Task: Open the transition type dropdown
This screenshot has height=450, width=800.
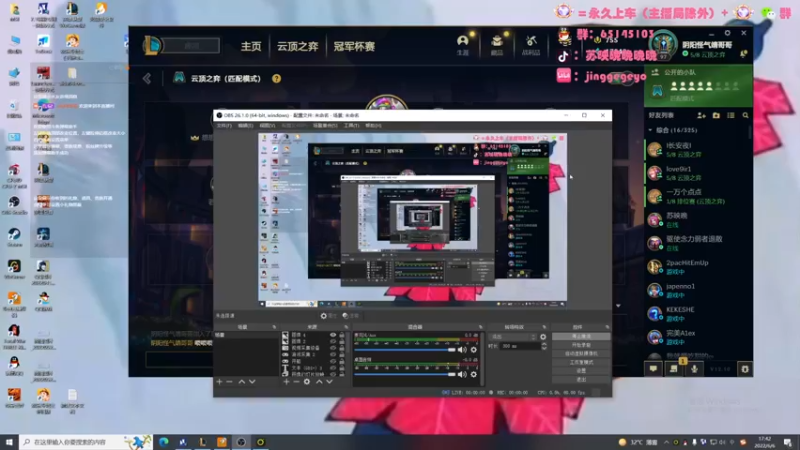Action: 513,337
